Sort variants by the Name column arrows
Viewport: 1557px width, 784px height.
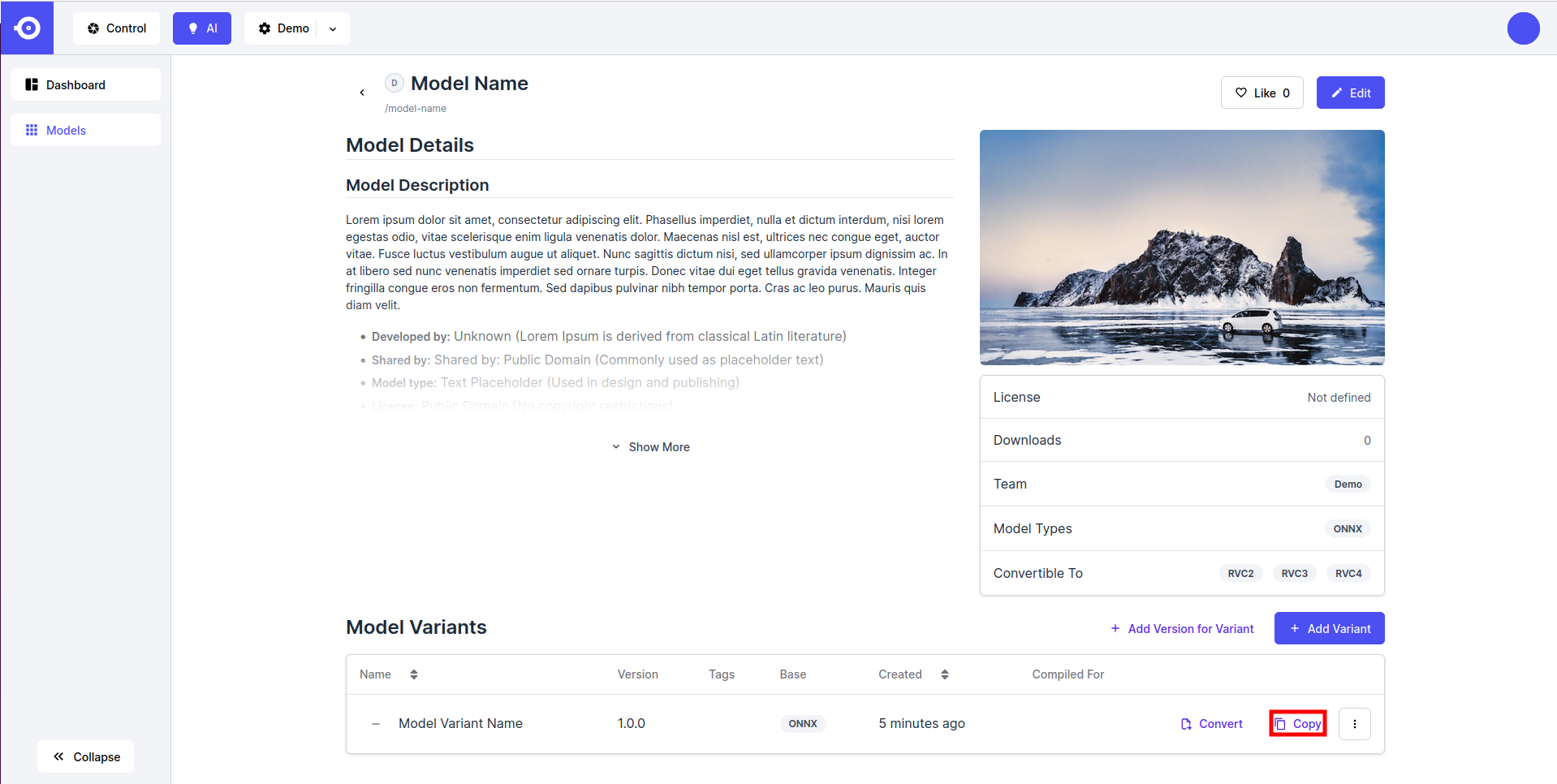[414, 674]
